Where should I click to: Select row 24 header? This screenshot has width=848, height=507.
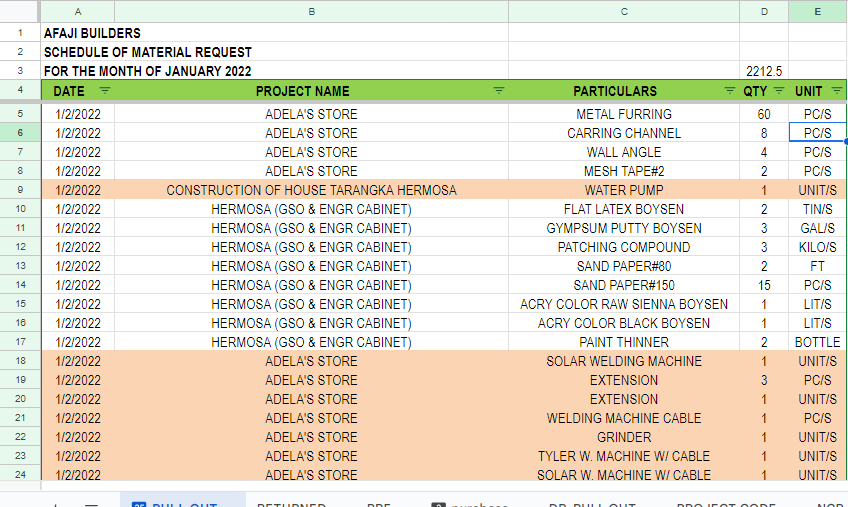coord(20,474)
